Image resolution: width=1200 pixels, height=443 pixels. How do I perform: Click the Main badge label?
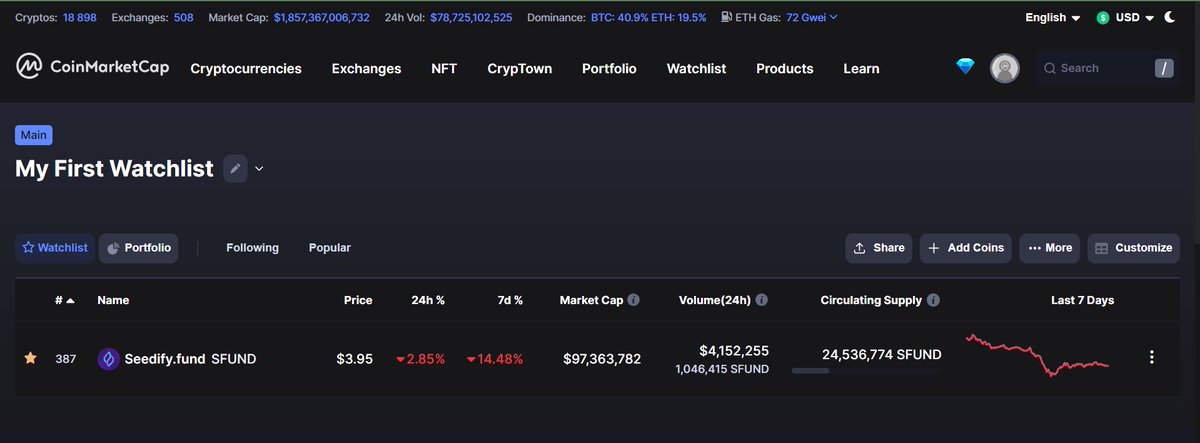34,135
